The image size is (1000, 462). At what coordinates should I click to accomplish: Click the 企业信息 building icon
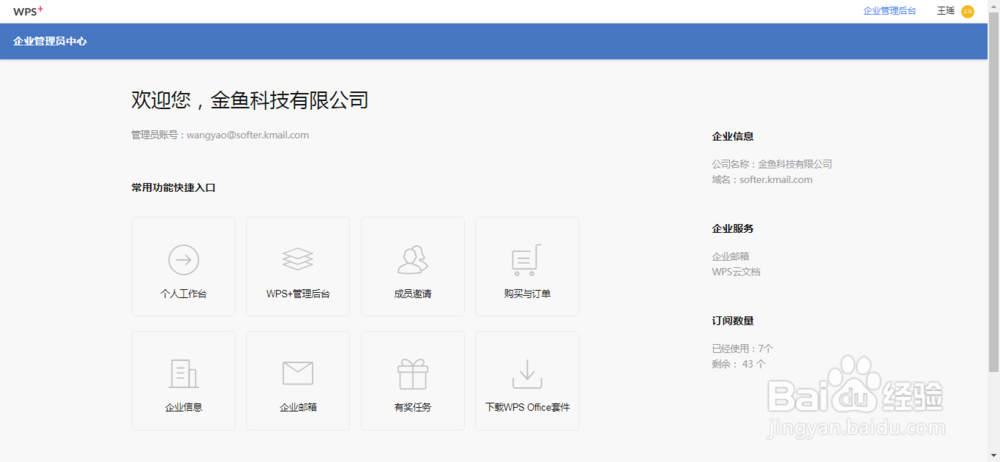point(184,374)
